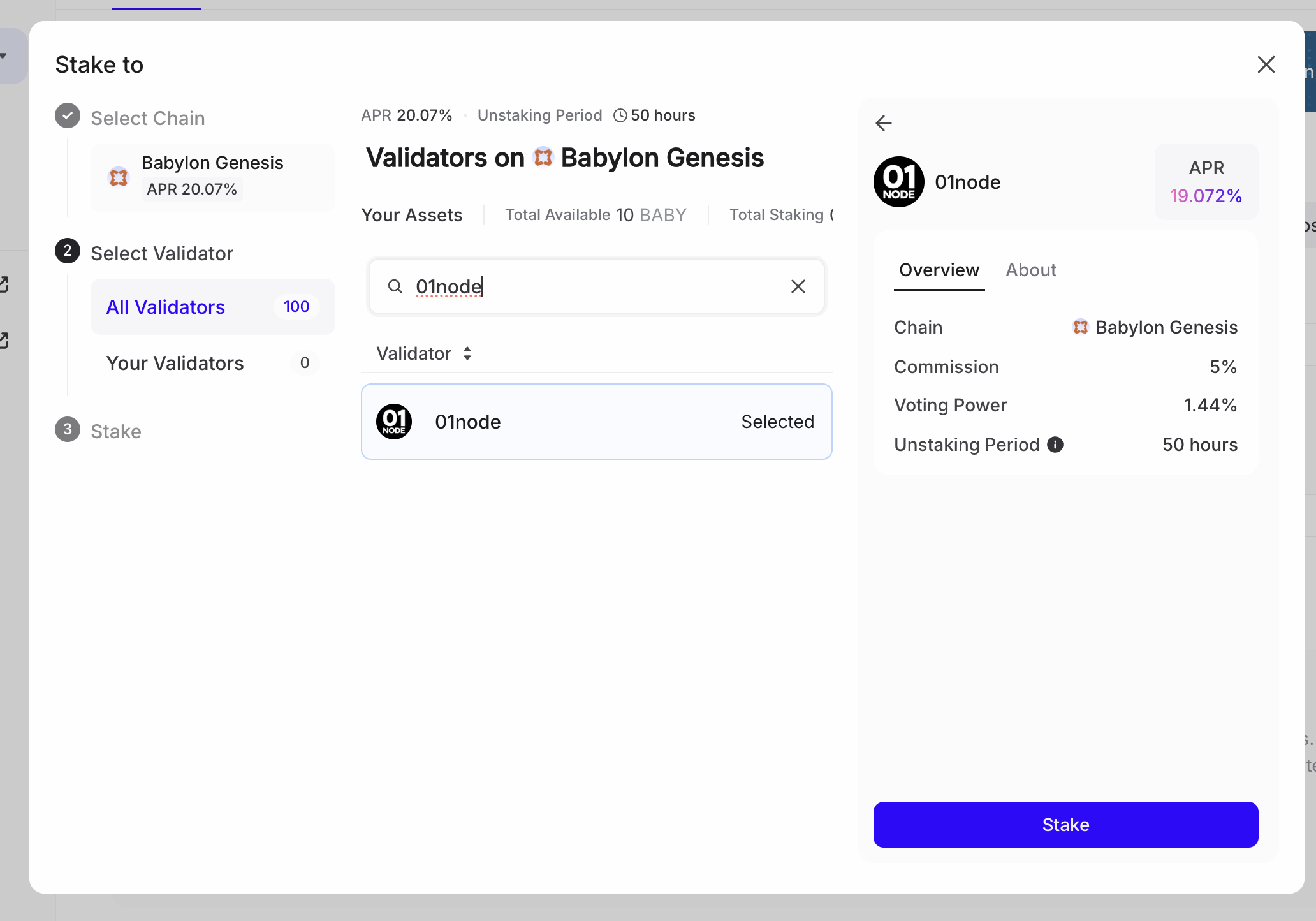Click step 3 Stake number badge

68,429
